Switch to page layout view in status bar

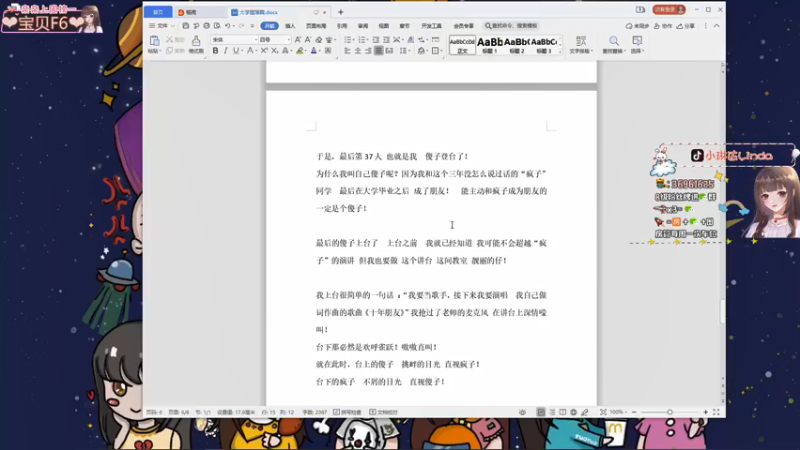tap(541, 412)
